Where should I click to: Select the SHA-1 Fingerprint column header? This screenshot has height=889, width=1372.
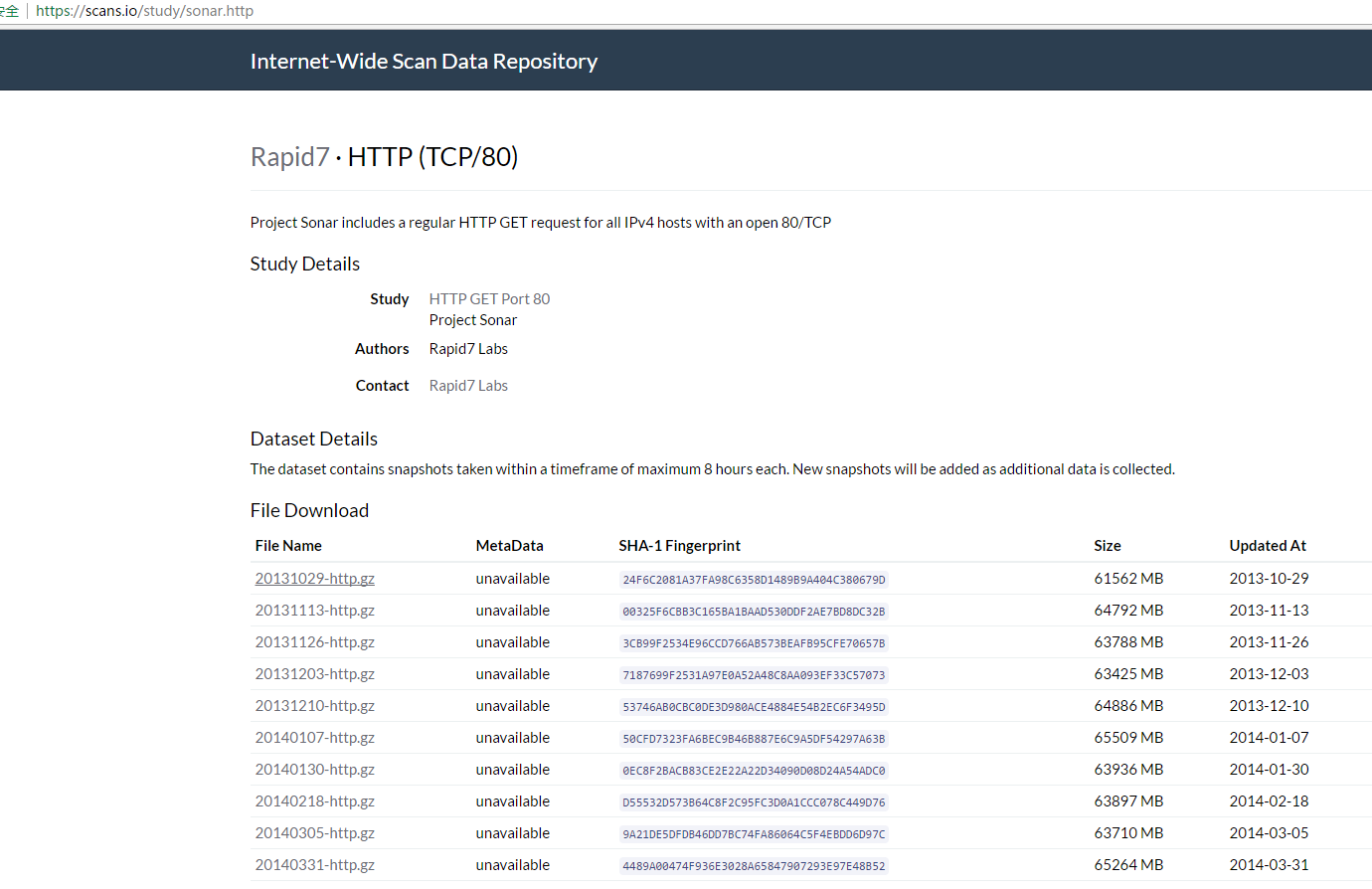(x=679, y=545)
